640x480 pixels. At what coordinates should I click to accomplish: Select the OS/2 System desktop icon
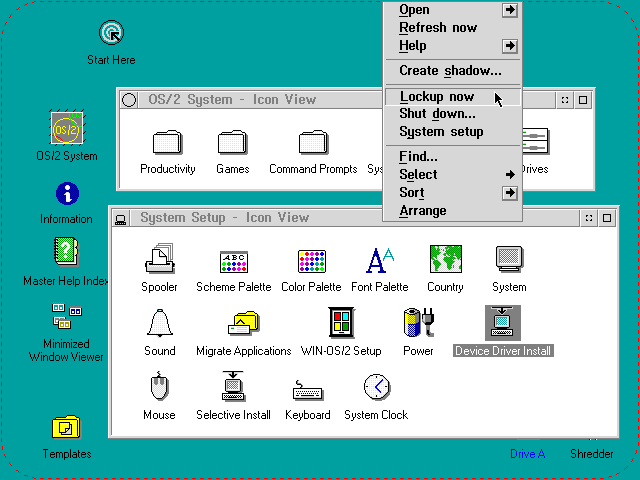(x=67, y=128)
